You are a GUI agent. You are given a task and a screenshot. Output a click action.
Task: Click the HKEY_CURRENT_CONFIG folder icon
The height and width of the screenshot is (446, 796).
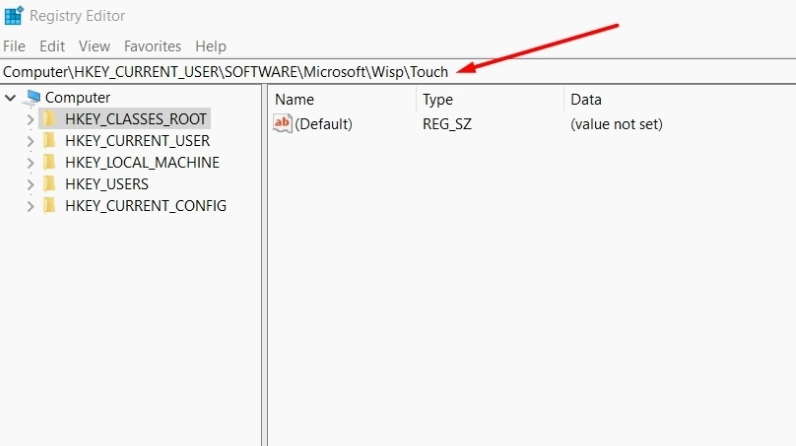pyautogui.click(x=50, y=206)
